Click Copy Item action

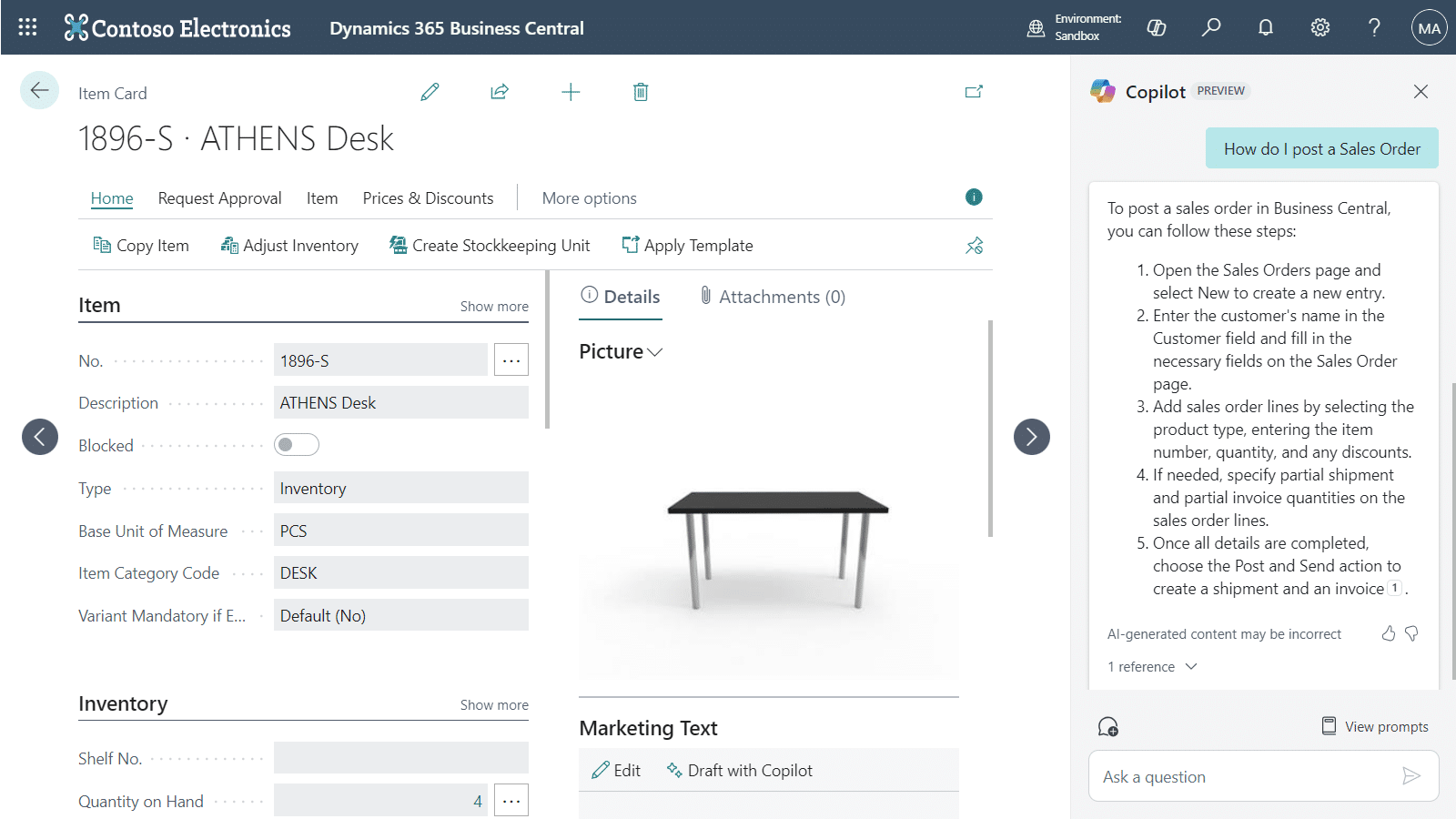tap(141, 246)
